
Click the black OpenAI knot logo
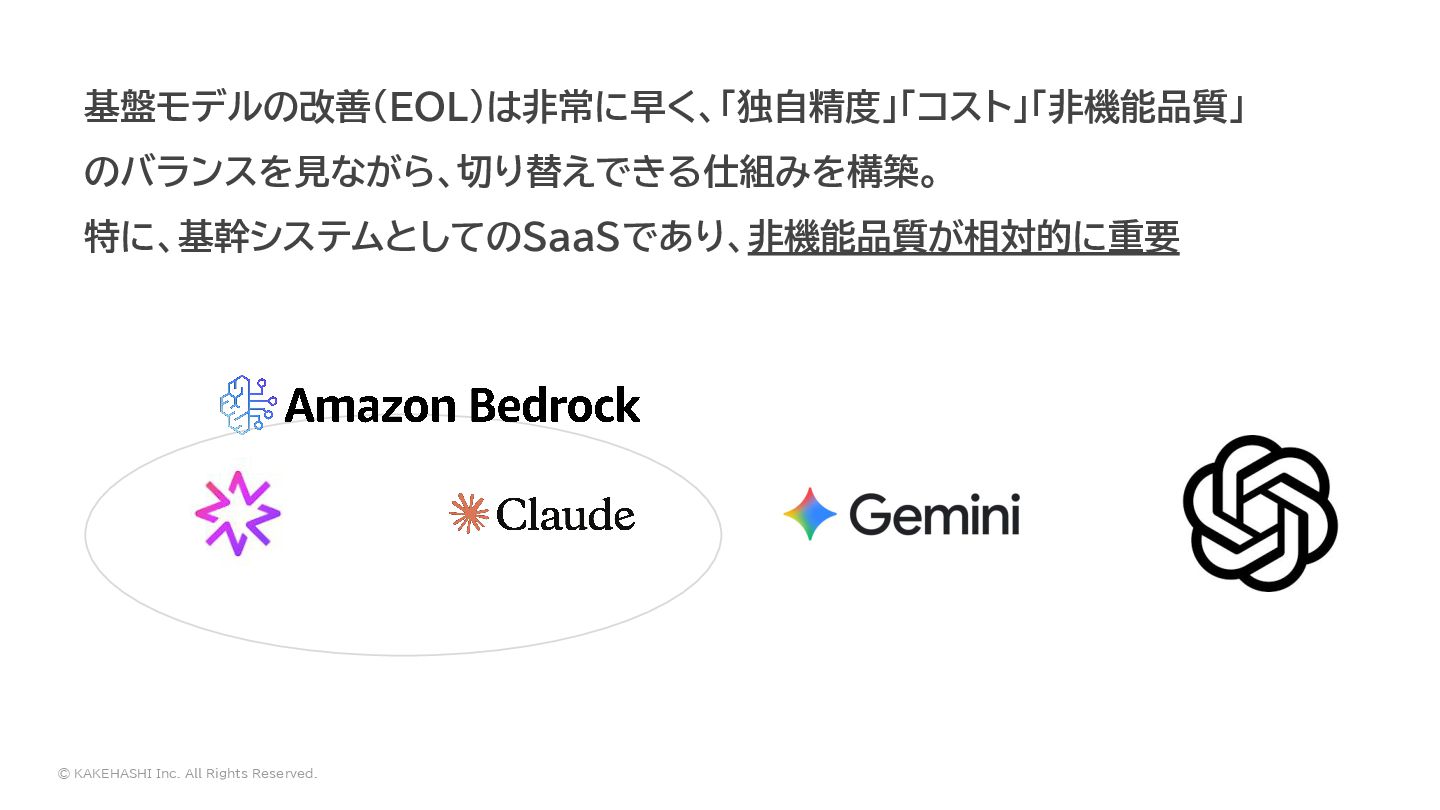[x=1260, y=513]
